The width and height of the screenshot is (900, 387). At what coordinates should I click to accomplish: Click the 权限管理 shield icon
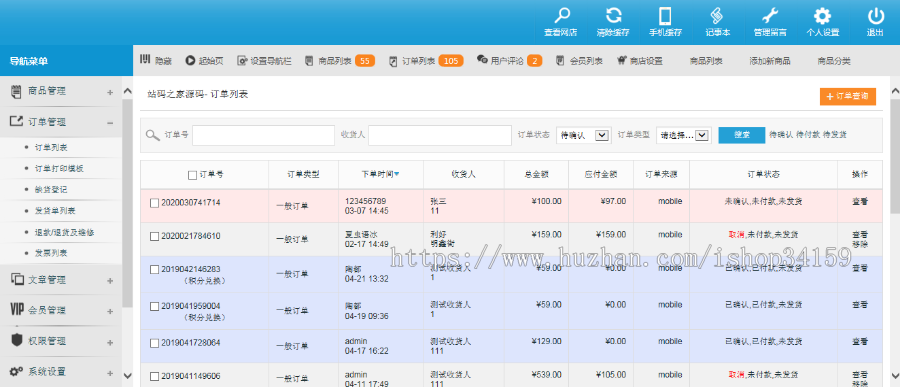[17, 340]
